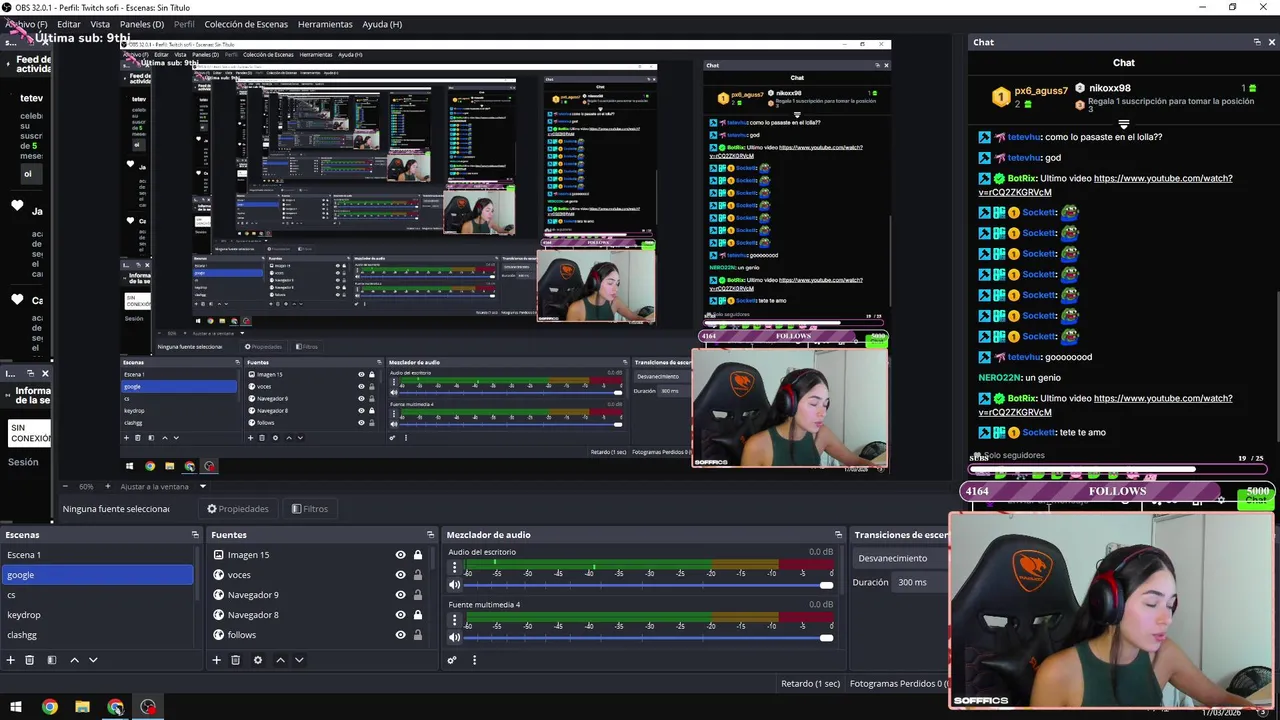Select the clashgg scene
Screen dimensions: 1280x720
click(98, 635)
